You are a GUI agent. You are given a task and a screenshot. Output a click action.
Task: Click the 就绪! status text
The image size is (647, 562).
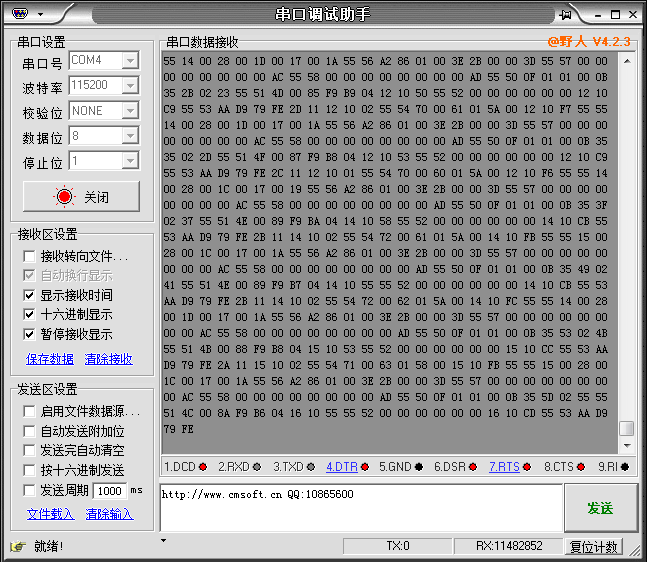pos(49,547)
